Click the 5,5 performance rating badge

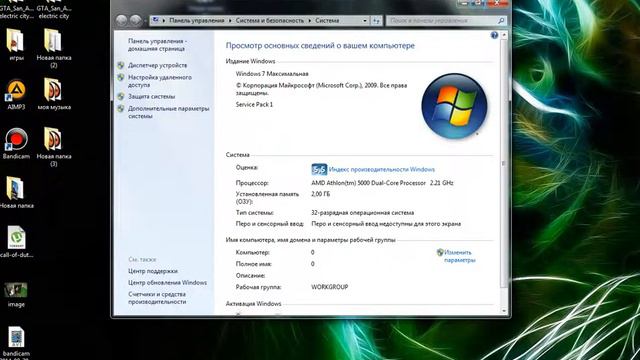click(x=319, y=169)
